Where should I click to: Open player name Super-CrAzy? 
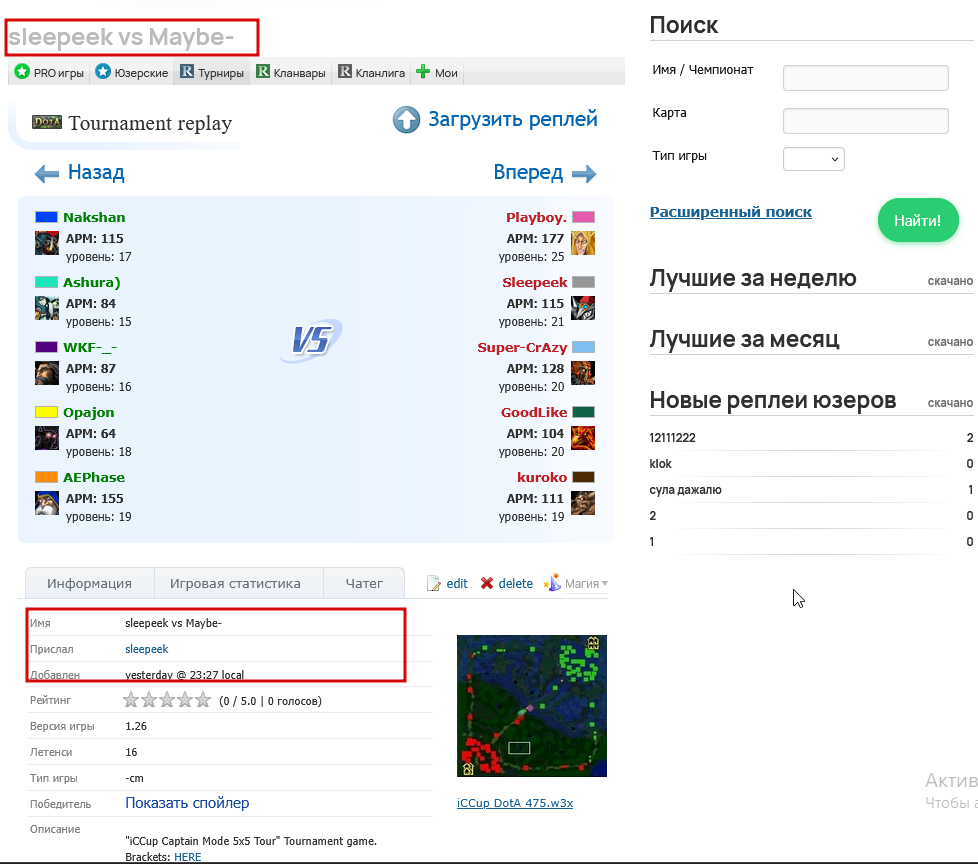(522, 347)
